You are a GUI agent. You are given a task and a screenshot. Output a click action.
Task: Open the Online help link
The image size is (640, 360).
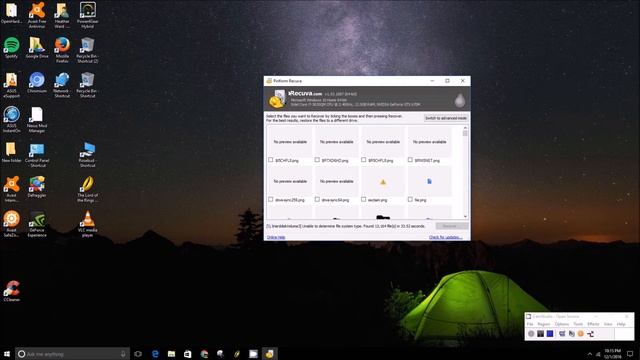click(x=276, y=237)
